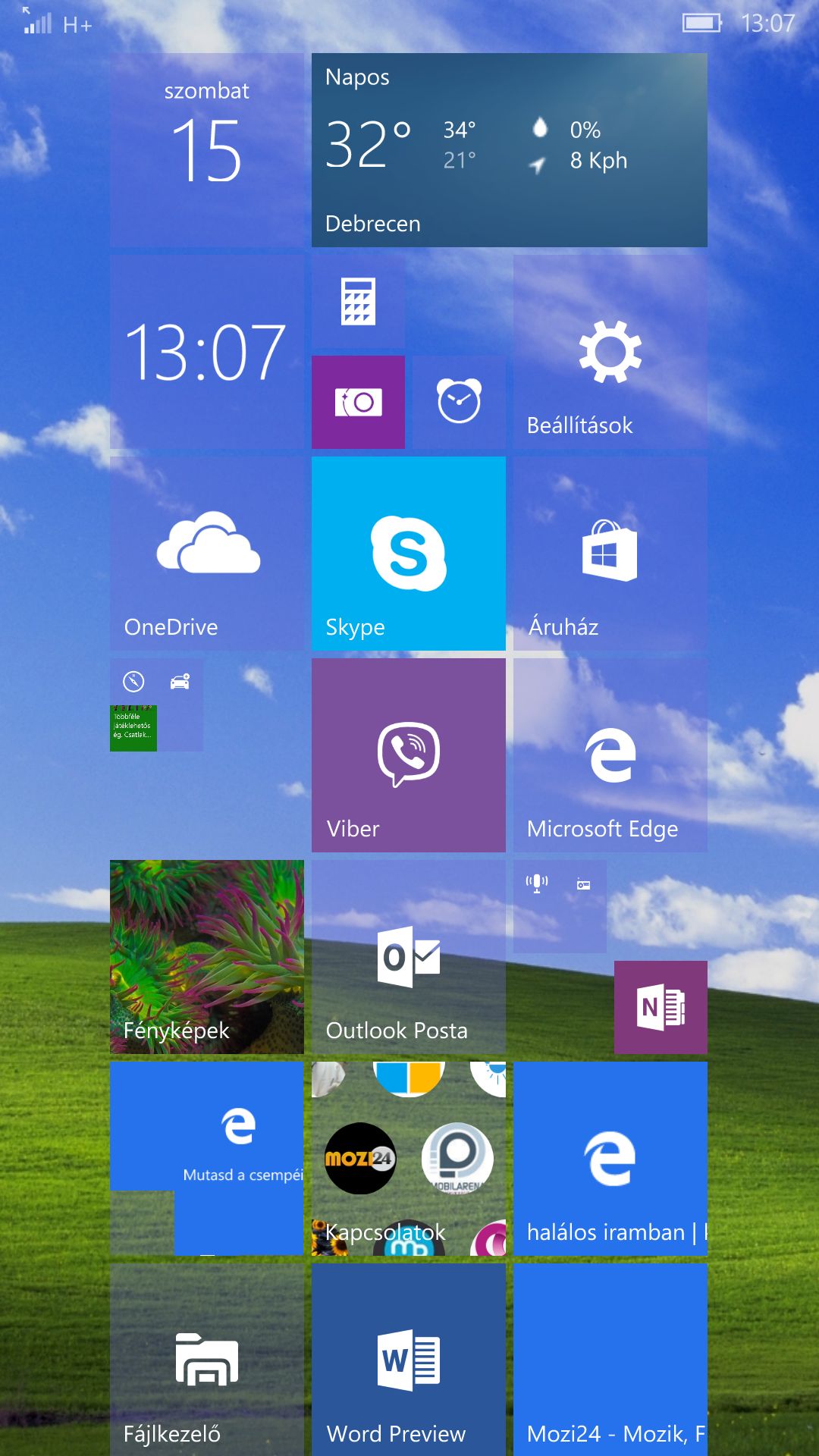Tap the Mozi24 contact circle
Screen dimensions: 819x1456
pos(360,1158)
